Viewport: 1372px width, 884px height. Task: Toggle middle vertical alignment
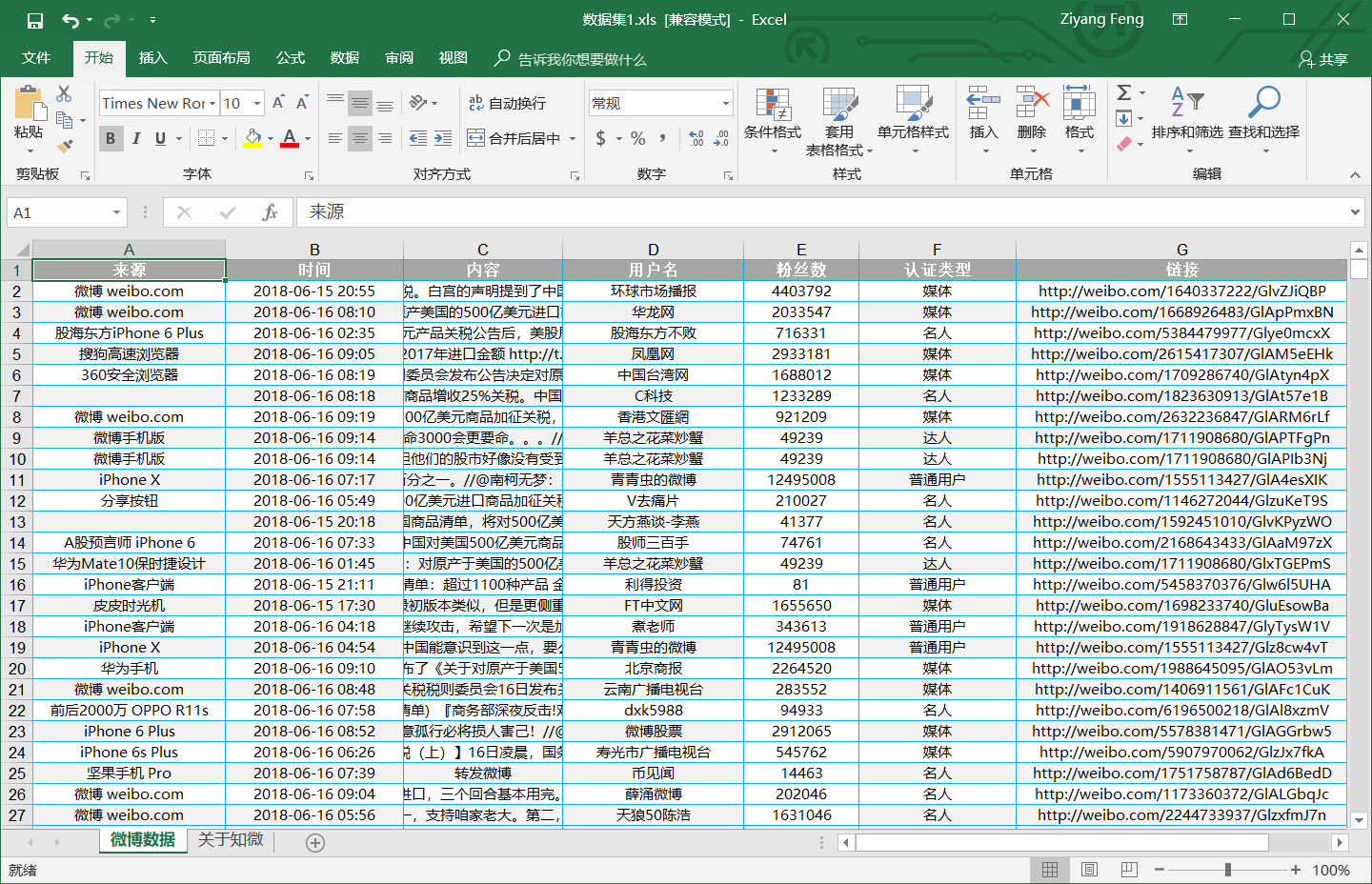pos(360,103)
